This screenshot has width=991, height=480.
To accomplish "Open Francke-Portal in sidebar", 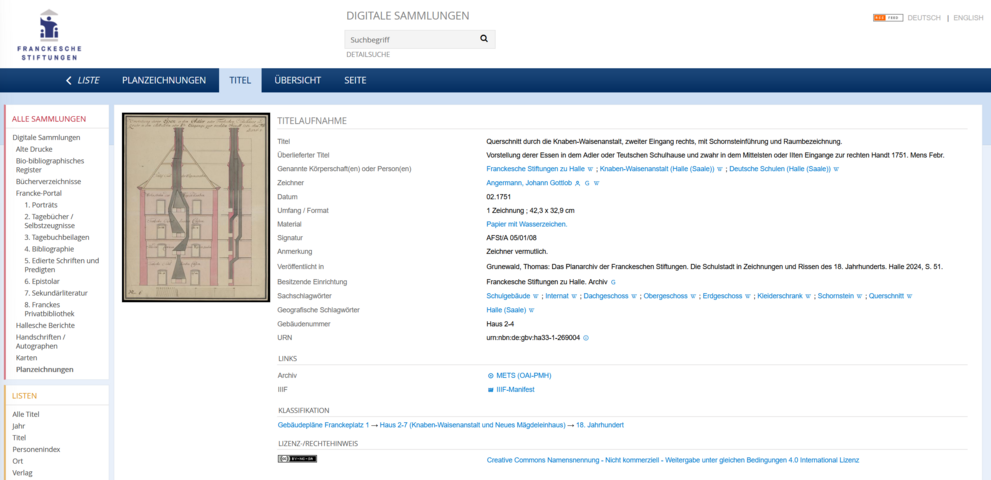I will pos(39,193).
